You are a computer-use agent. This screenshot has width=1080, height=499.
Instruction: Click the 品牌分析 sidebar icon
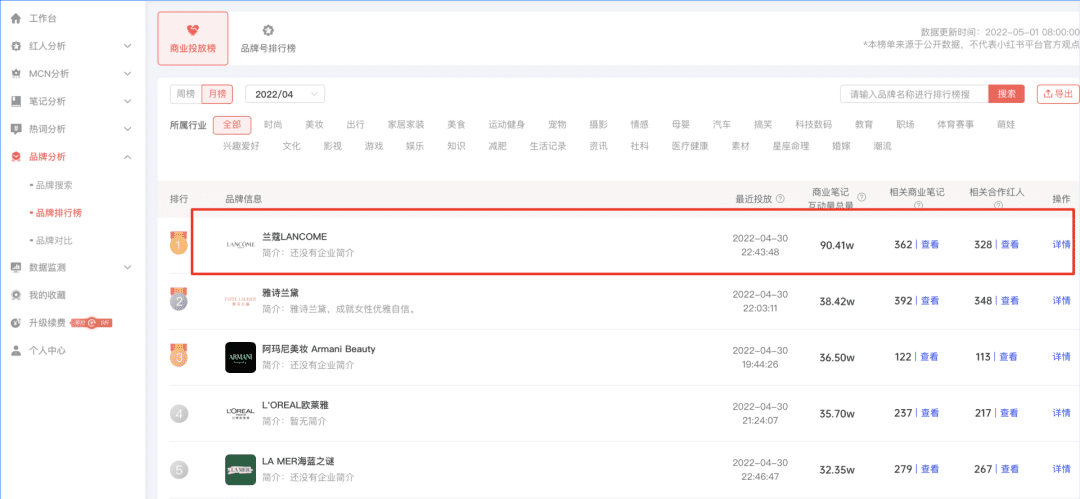coord(17,156)
